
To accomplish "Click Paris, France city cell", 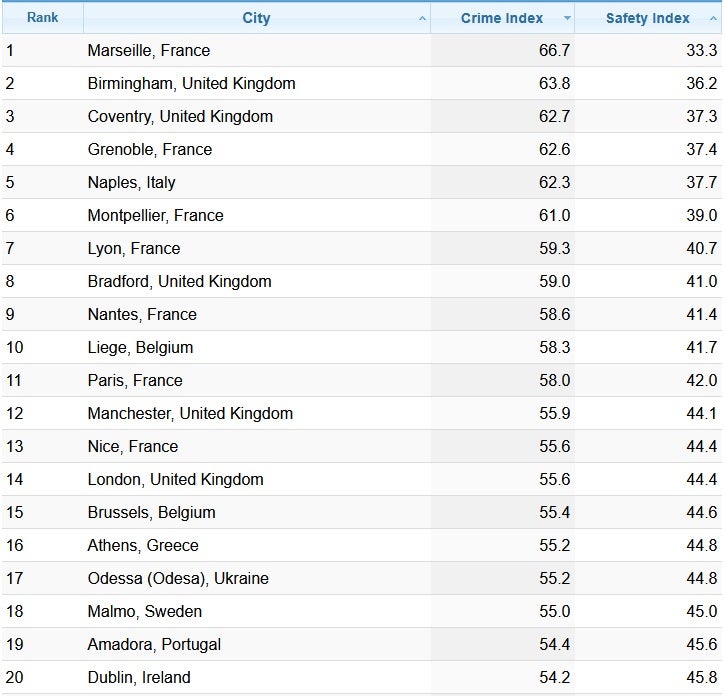I will point(135,380).
